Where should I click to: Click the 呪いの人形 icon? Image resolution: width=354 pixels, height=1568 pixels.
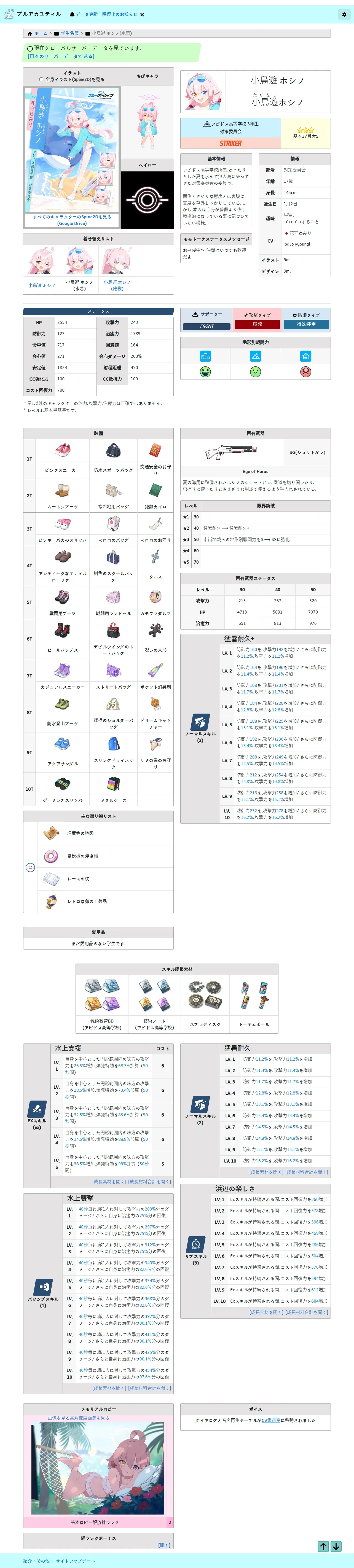[155, 630]
